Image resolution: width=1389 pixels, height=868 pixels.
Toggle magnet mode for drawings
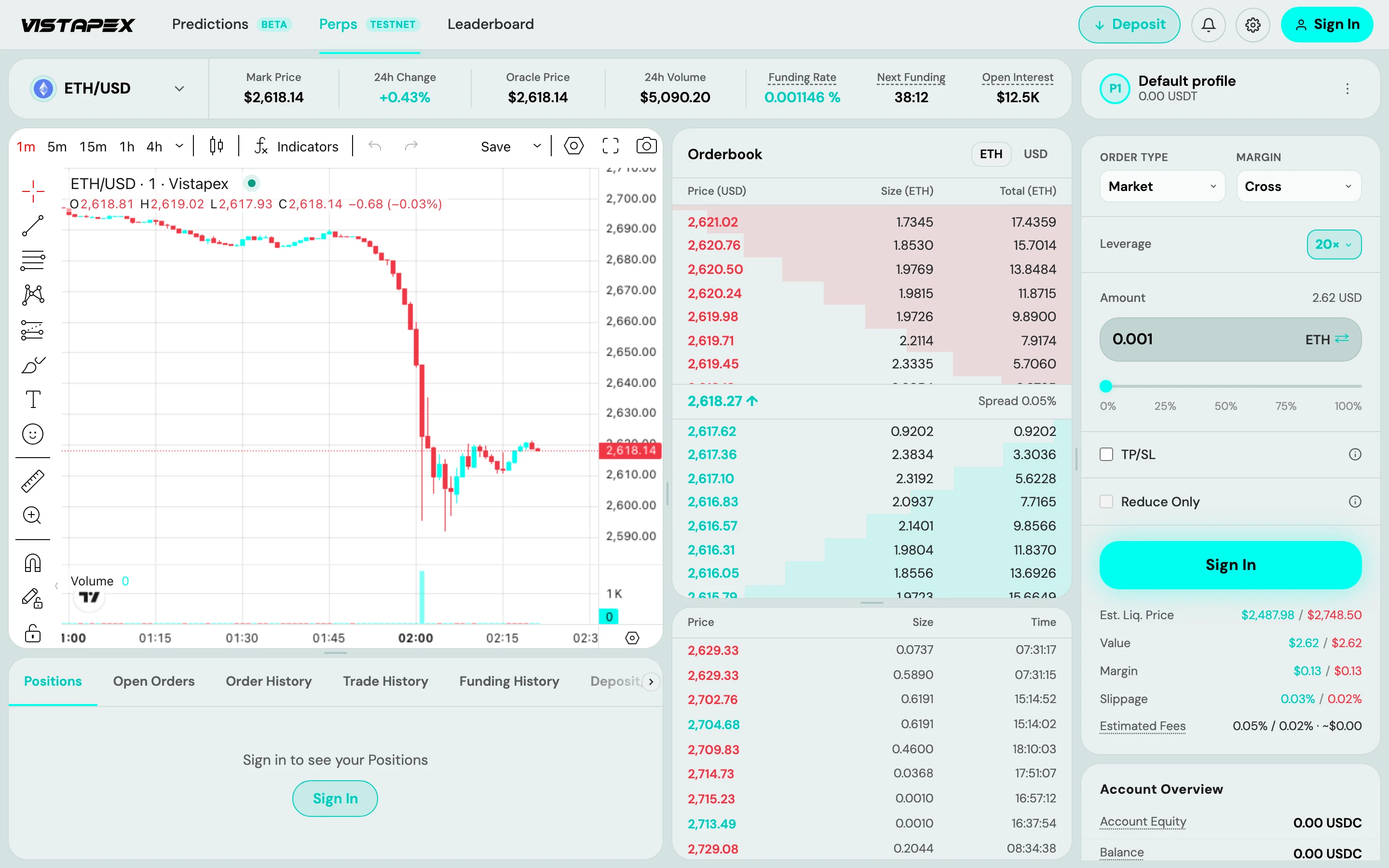[33, 563]
